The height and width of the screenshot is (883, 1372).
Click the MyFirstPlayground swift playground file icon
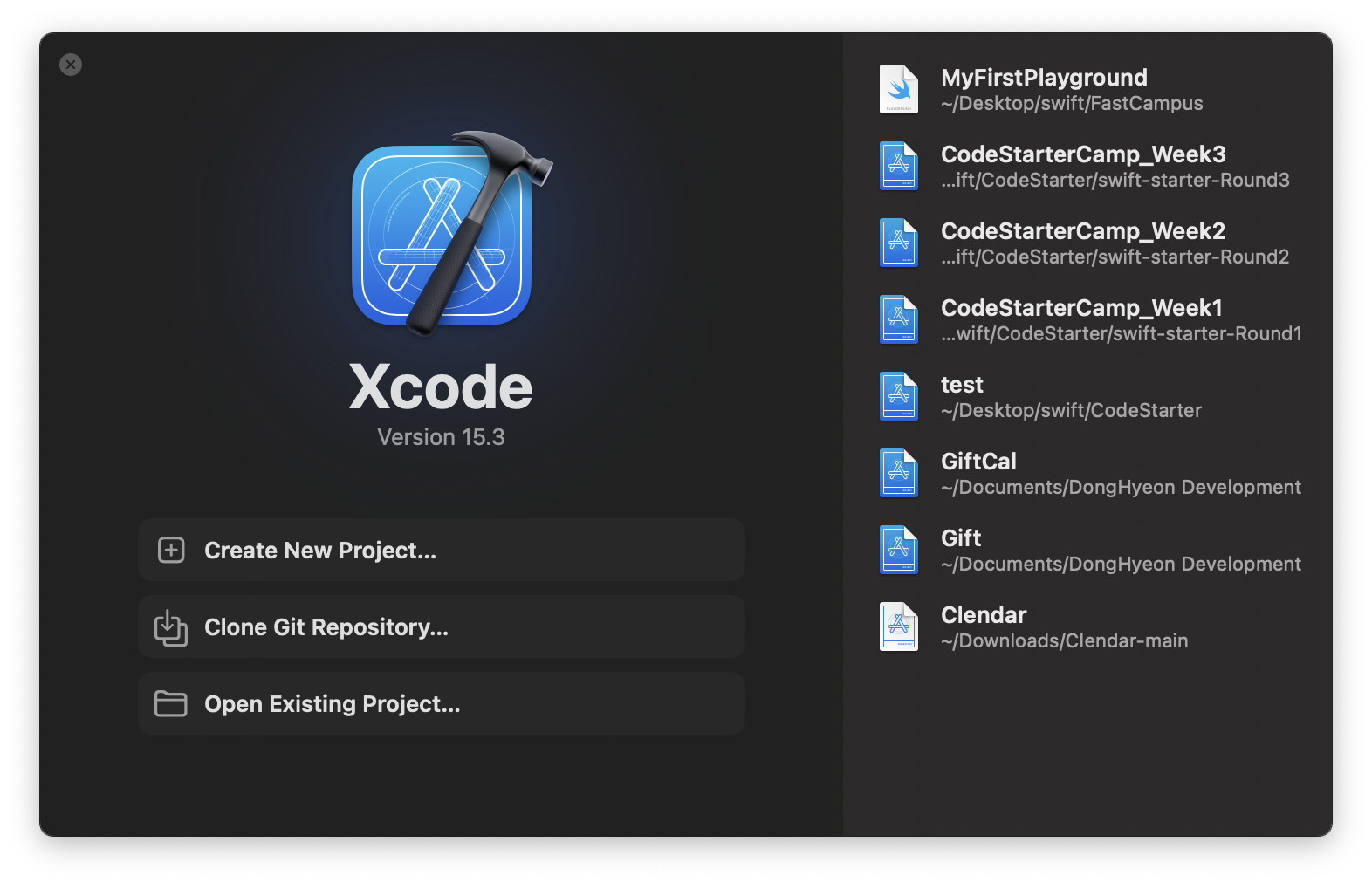pyautogui.click(x=899, y=89)
